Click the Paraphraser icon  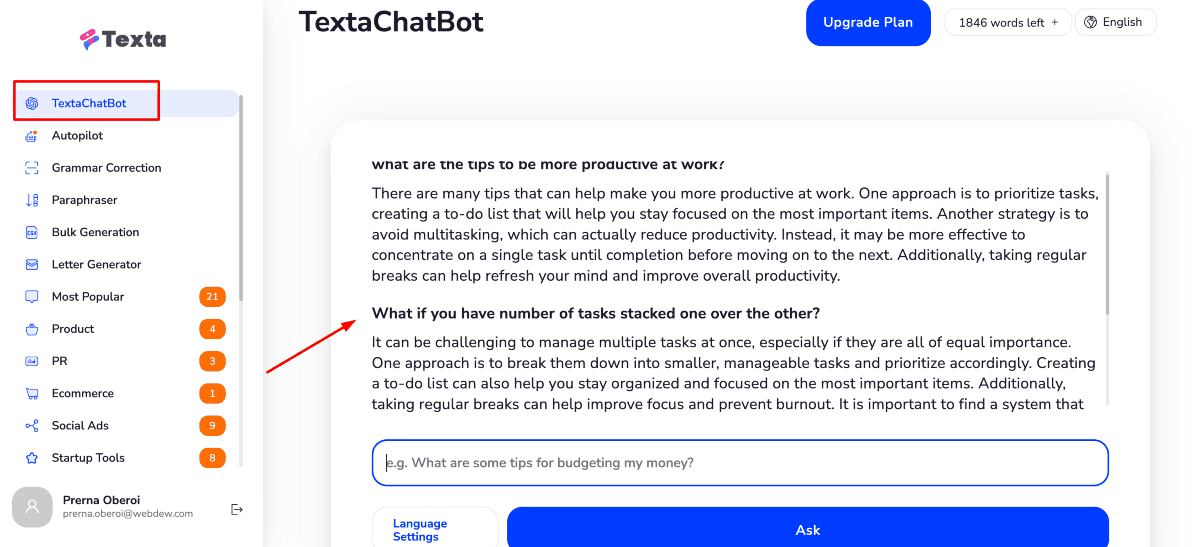click(32, 200)
